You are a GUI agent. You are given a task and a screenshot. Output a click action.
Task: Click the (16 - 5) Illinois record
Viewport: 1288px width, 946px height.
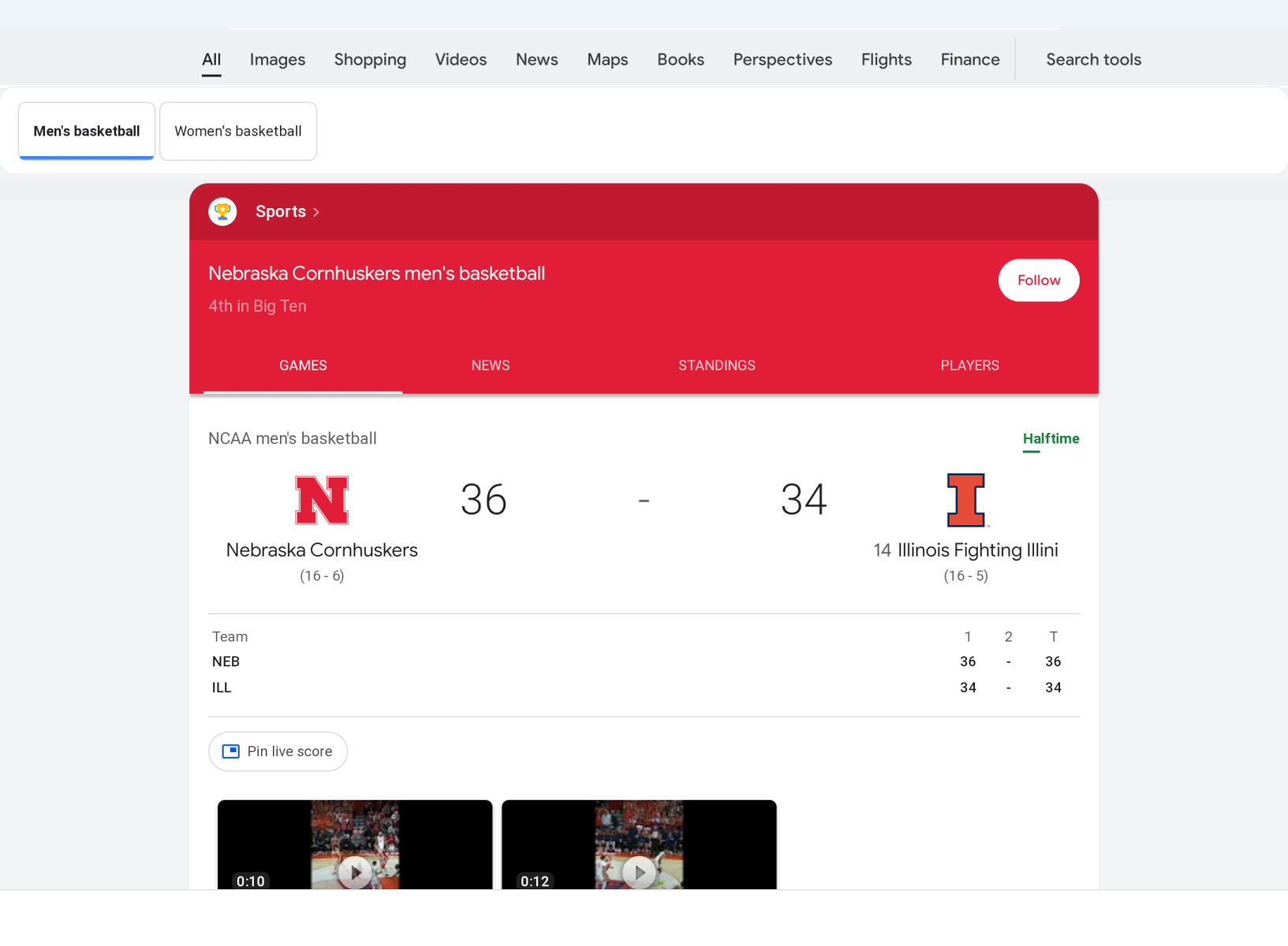[x=966, y=575]
